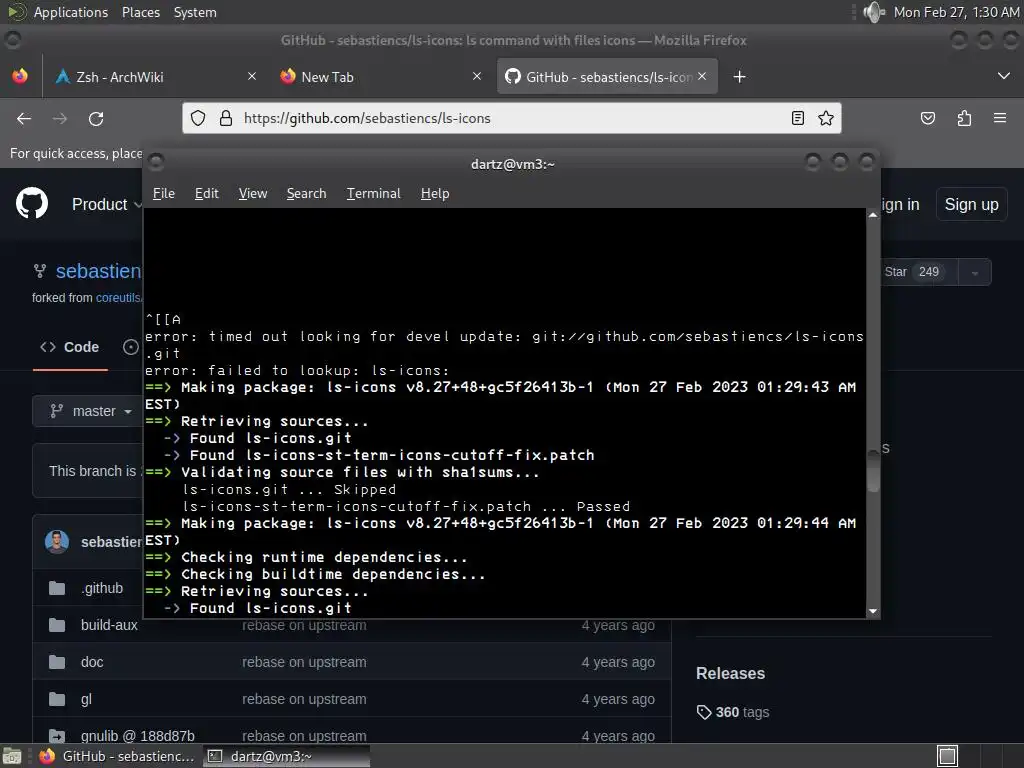Switch to New Tab tab
The width and height of the screenshot is (1024, 768).
[381, 76]
